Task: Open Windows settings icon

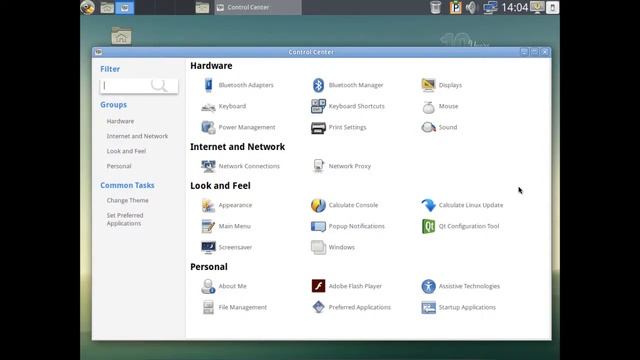Action: coord(318,247)
